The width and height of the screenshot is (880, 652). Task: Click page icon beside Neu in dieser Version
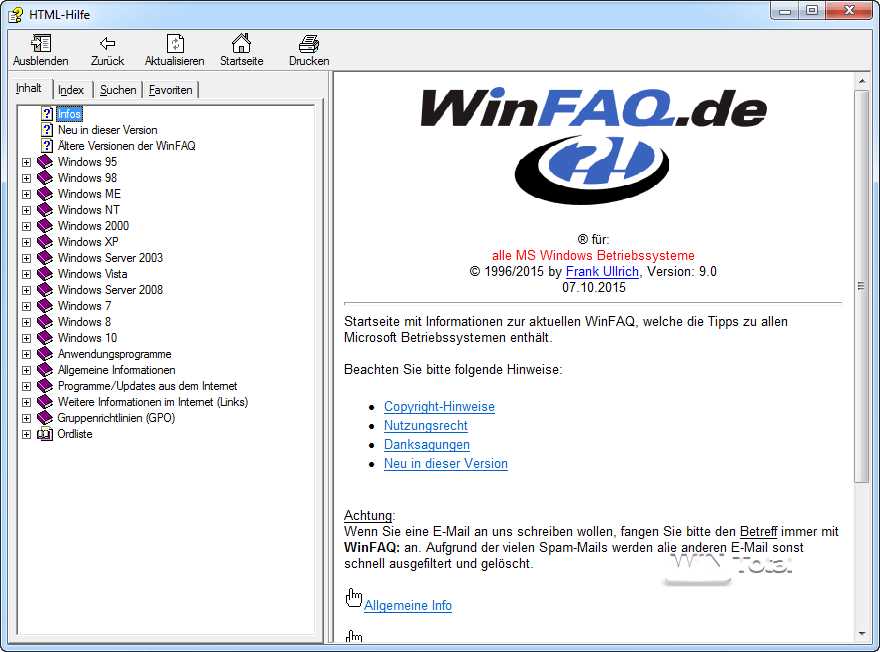pyautogui.click(x=47, y=130)
